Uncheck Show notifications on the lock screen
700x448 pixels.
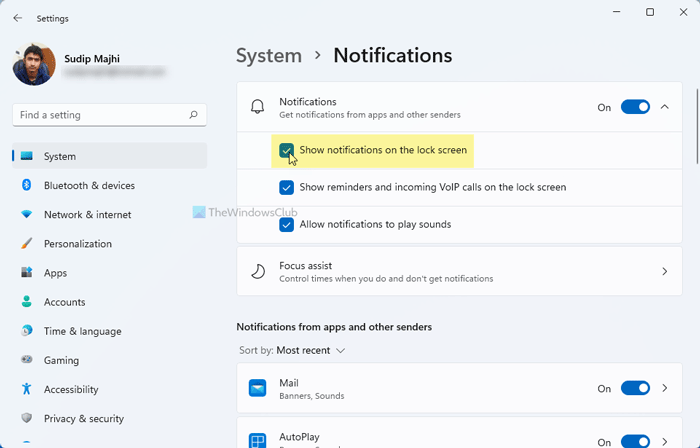[x=287, y=150]
